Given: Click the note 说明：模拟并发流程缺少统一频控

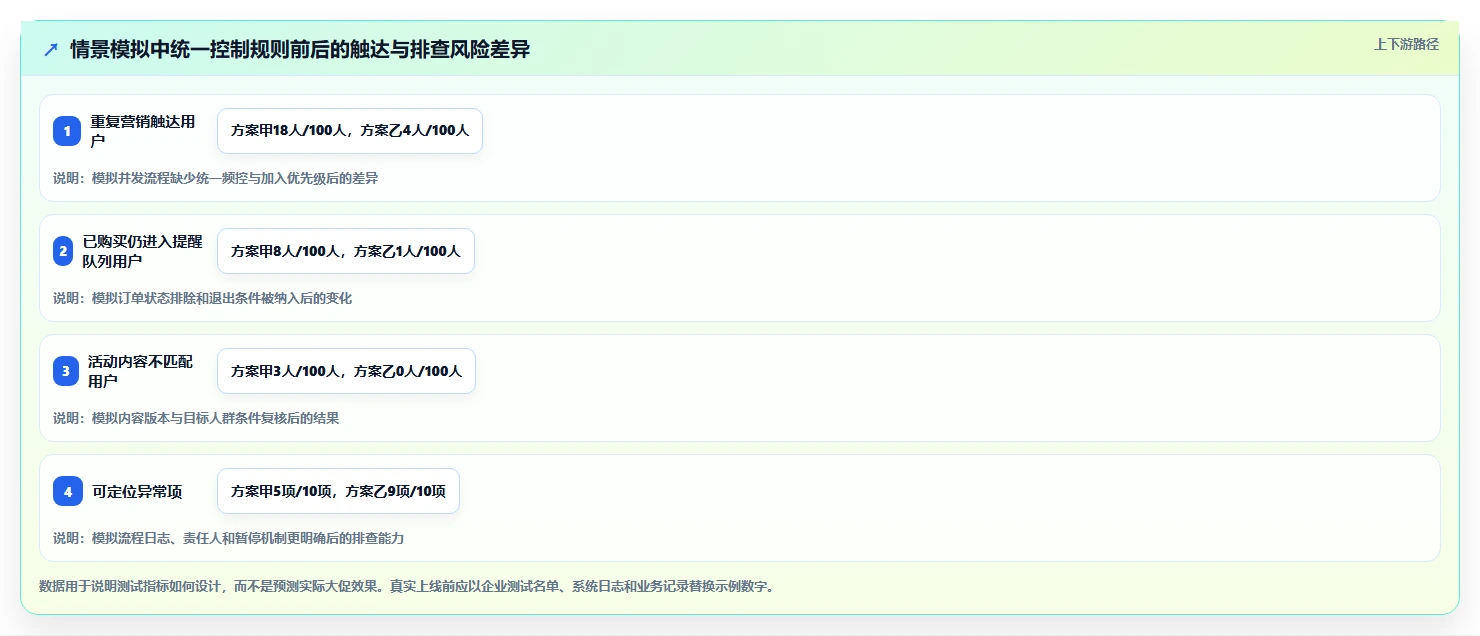Looking at the screenshot, I should pyautogui.click(x=216, y=178).
